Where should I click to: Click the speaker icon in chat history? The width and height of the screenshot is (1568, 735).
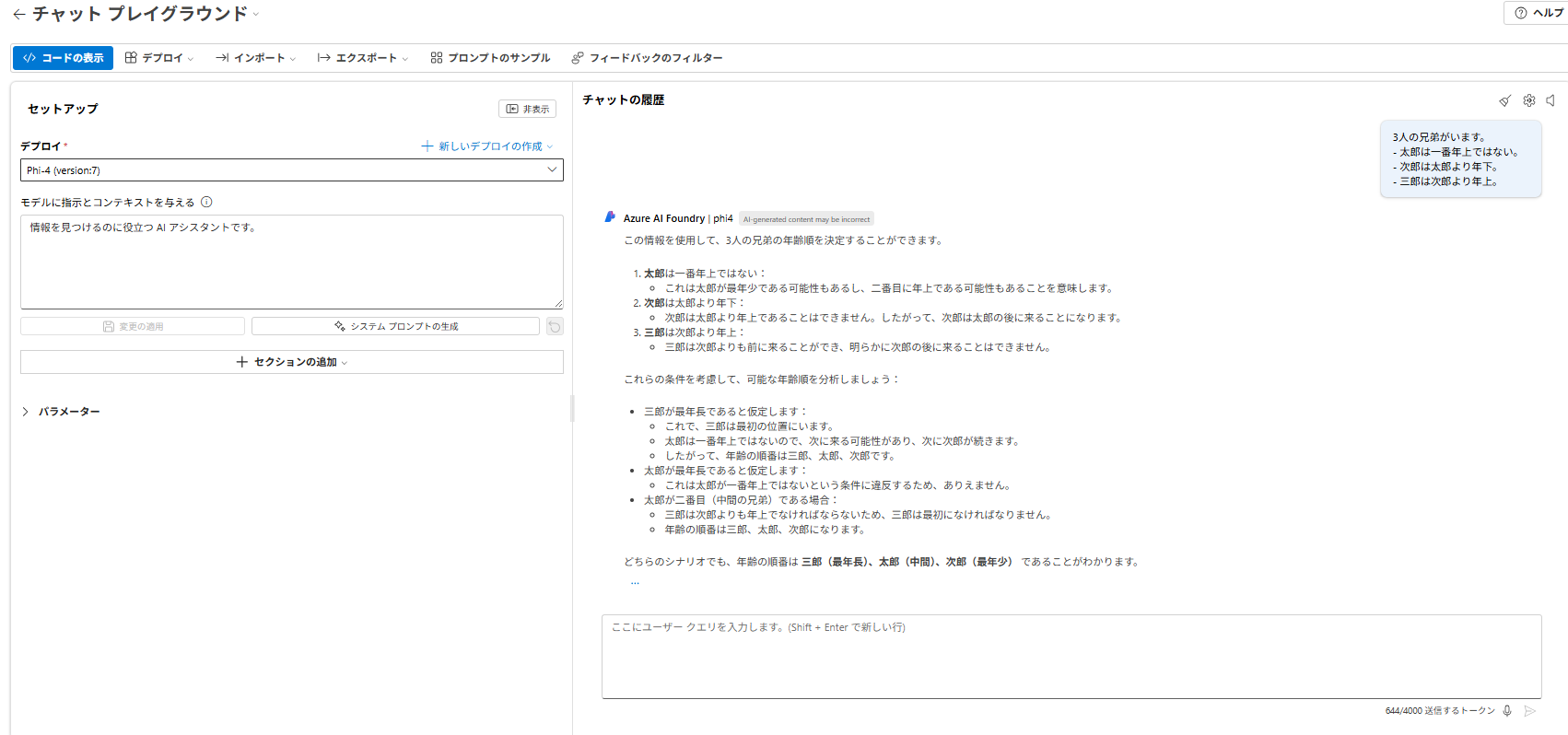(x=1551, y=100)
